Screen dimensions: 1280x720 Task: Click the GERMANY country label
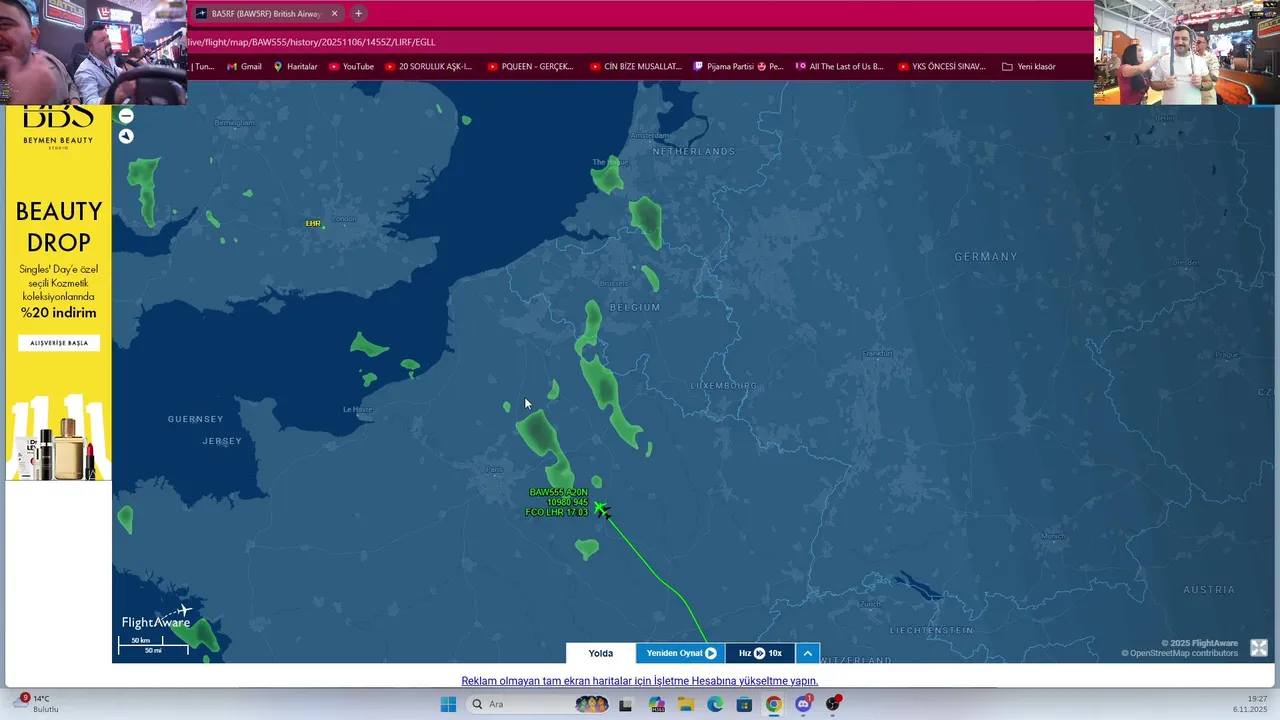pyautogui.click(x=985, y=257)
